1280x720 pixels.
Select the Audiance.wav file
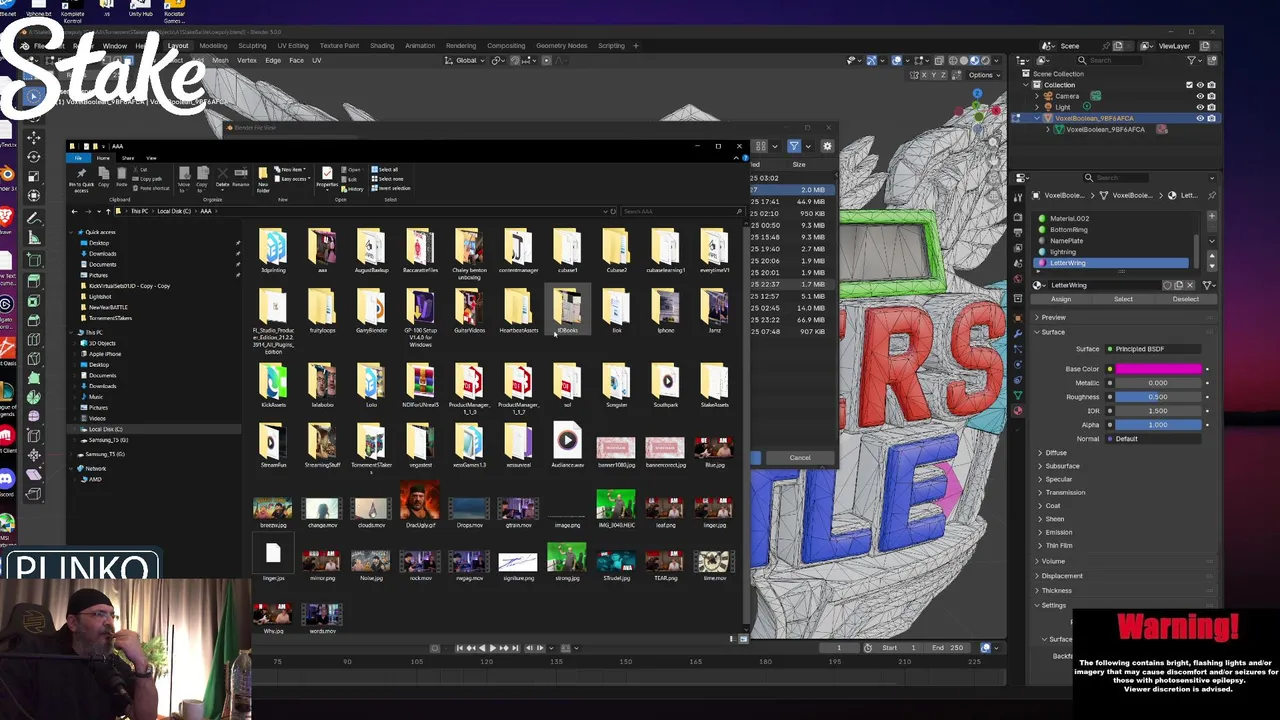coord(567,446)
